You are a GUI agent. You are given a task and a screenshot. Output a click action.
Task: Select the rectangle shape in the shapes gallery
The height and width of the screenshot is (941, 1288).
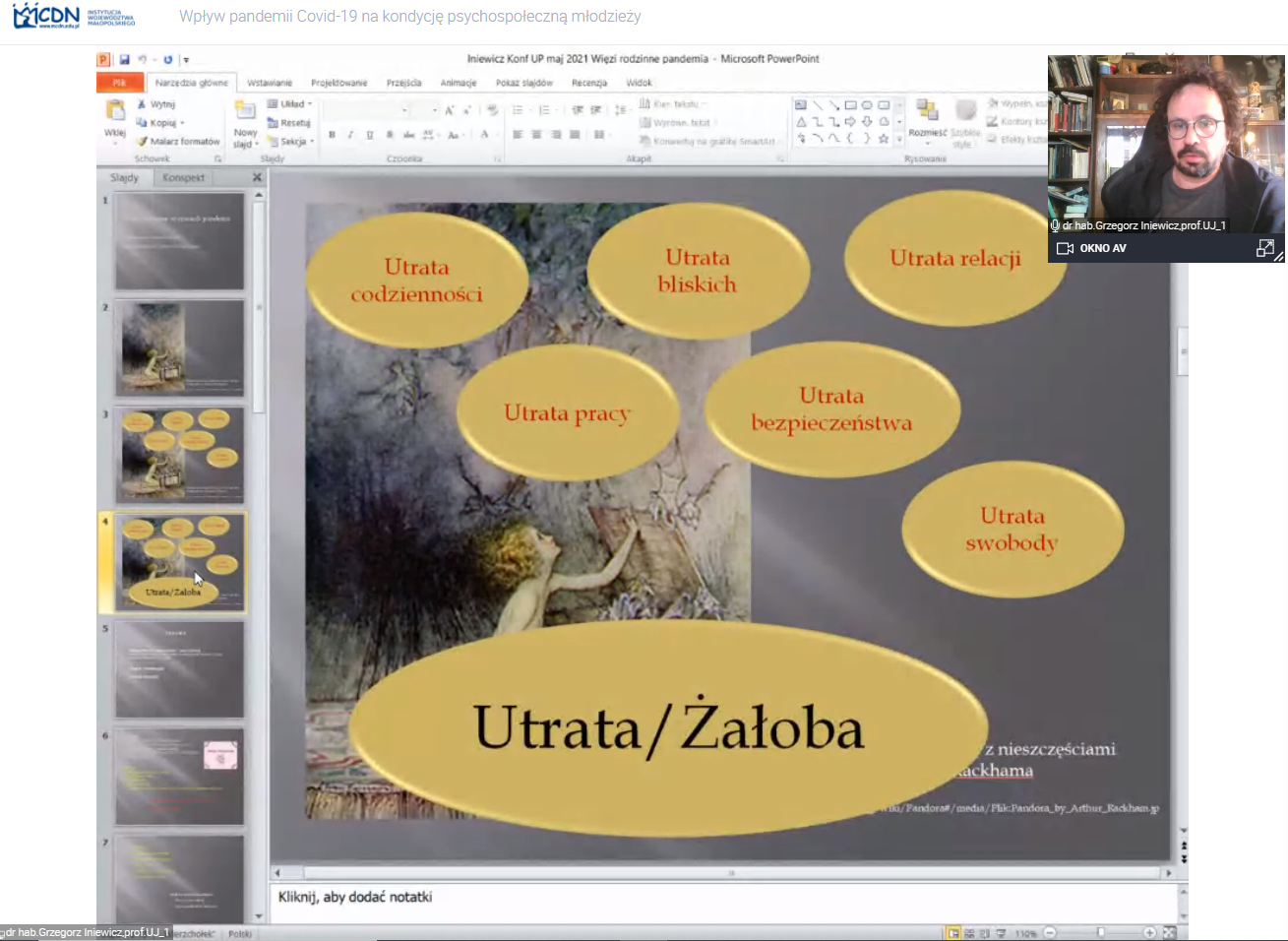pos(850,105)
